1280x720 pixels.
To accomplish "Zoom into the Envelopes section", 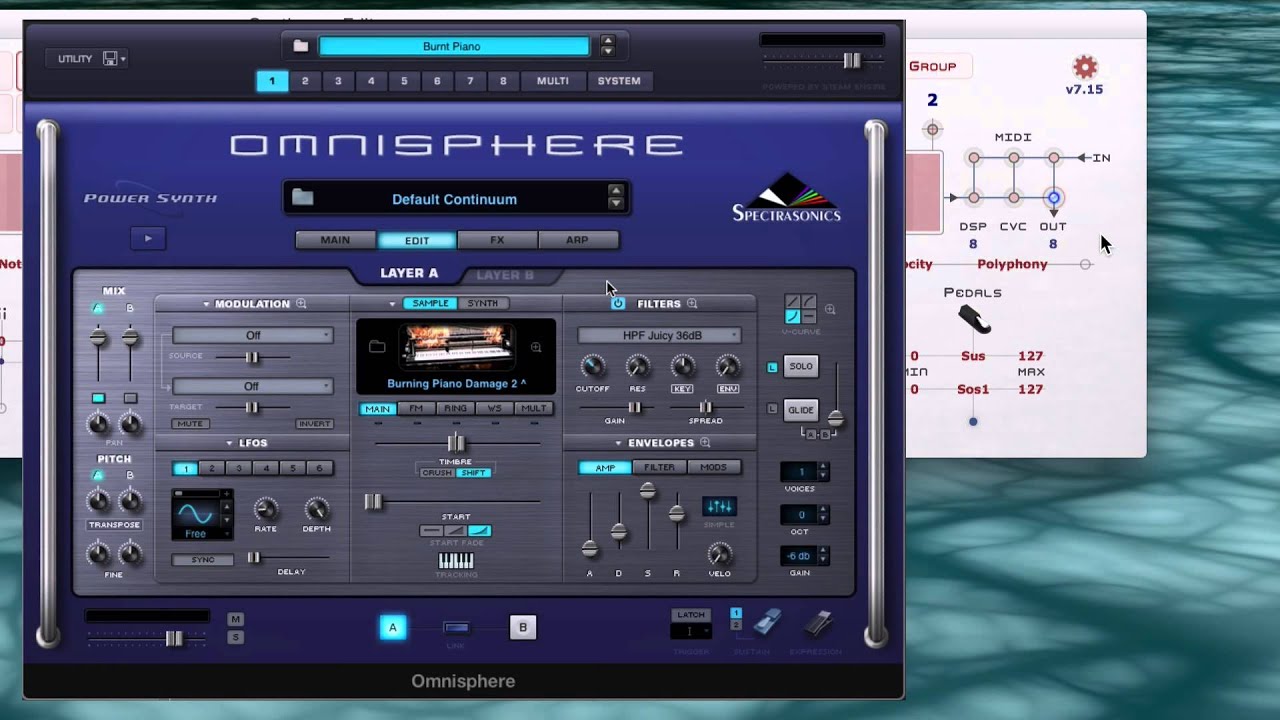I will click(705, 443).
